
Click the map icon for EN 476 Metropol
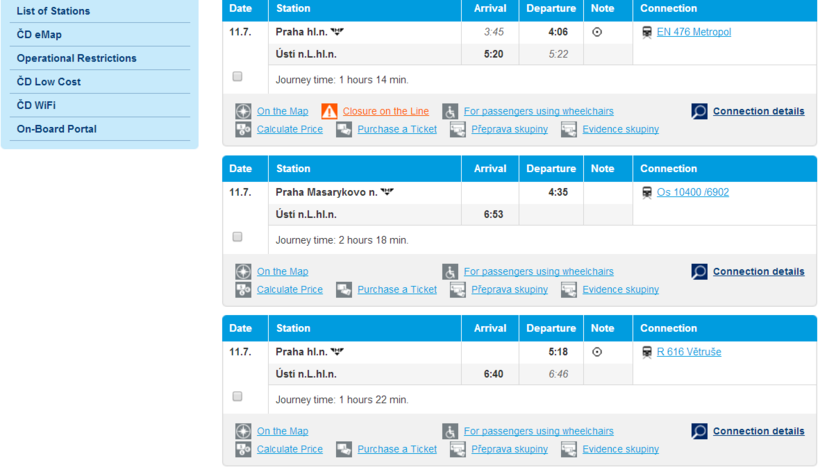tap(243, 111)
